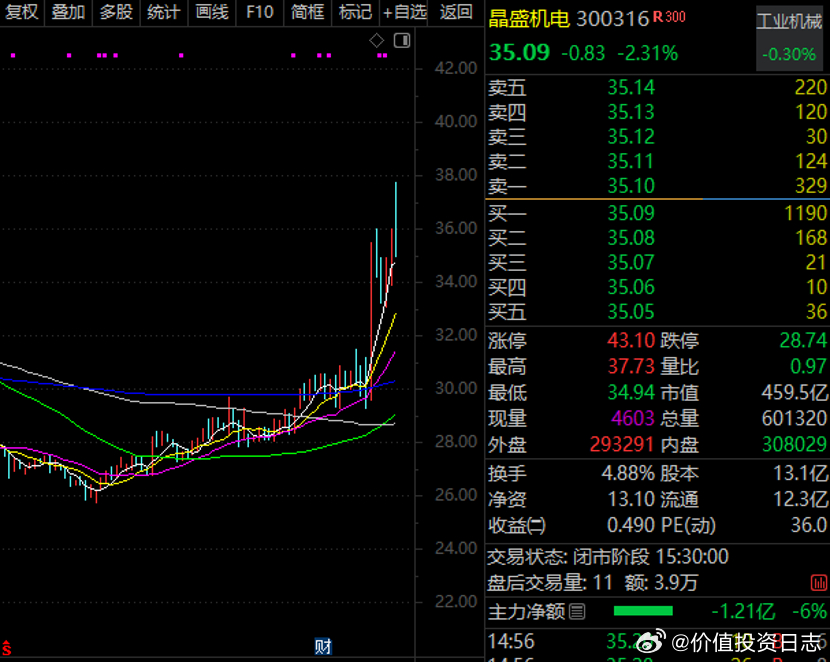Click the red S marker at chart bottom
This screenshot has width=830, height=662.
(x=6, y=648)
